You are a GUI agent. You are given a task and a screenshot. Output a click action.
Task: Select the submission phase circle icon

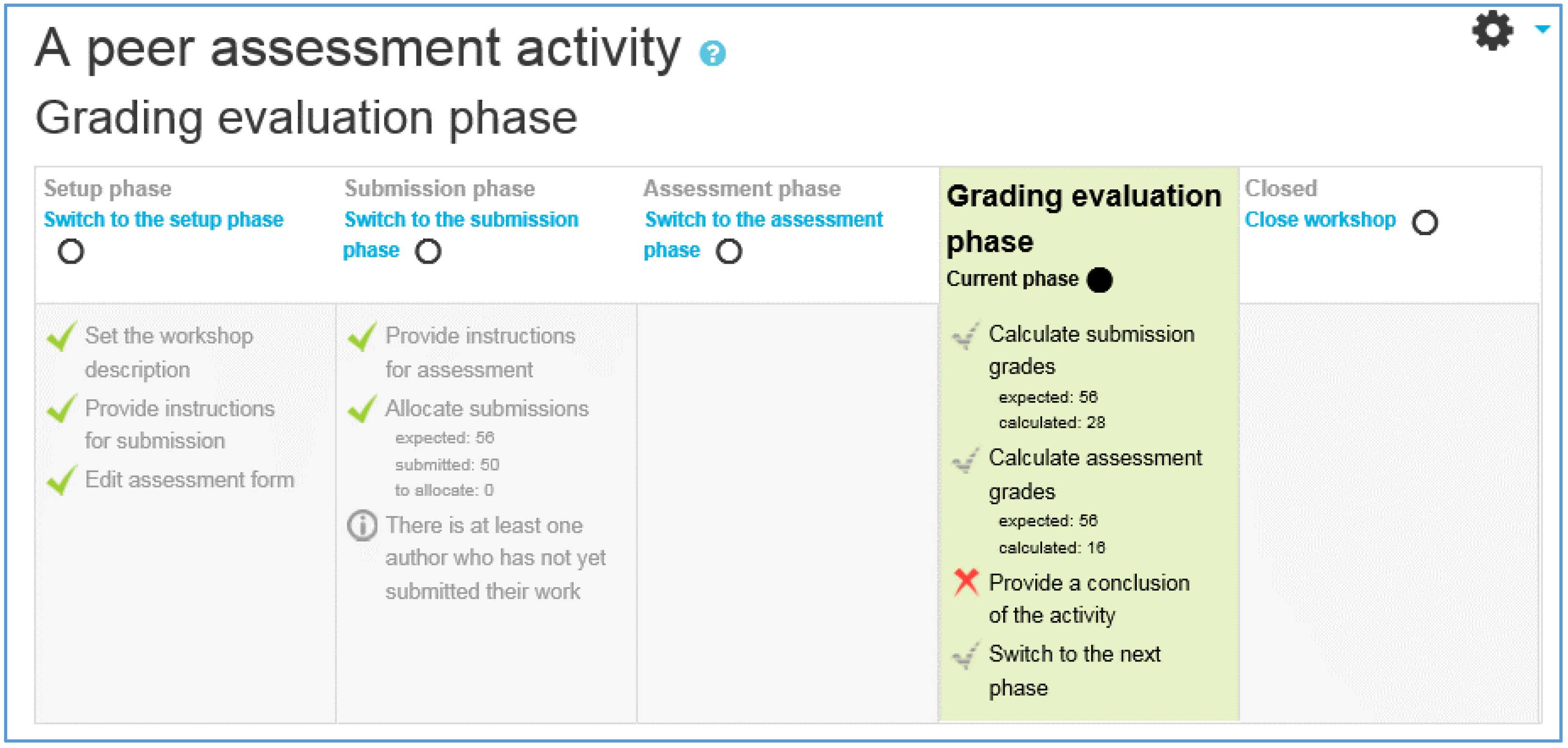(x=428, y=251)
